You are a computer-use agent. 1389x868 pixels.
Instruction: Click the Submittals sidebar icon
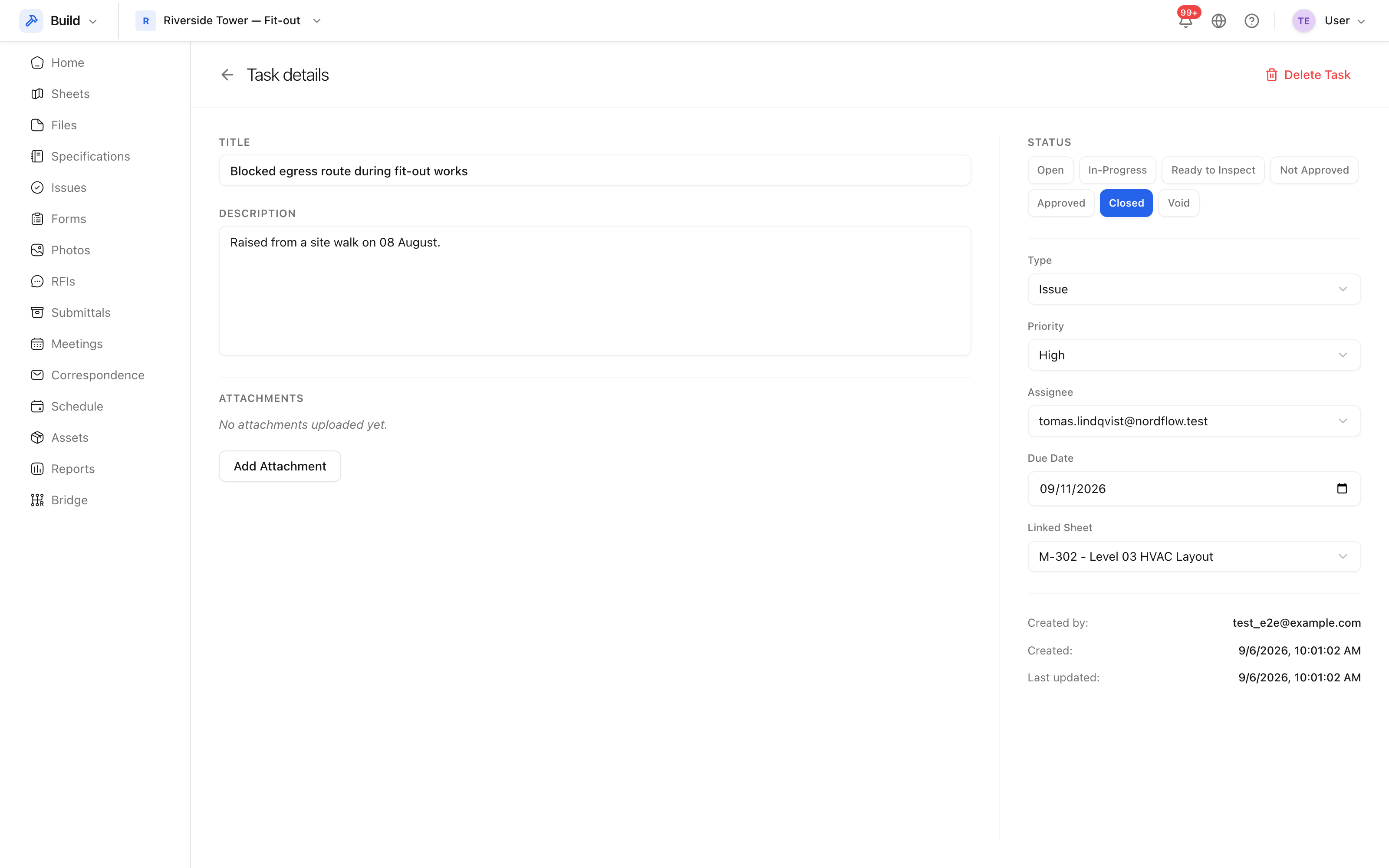point(37,312)
